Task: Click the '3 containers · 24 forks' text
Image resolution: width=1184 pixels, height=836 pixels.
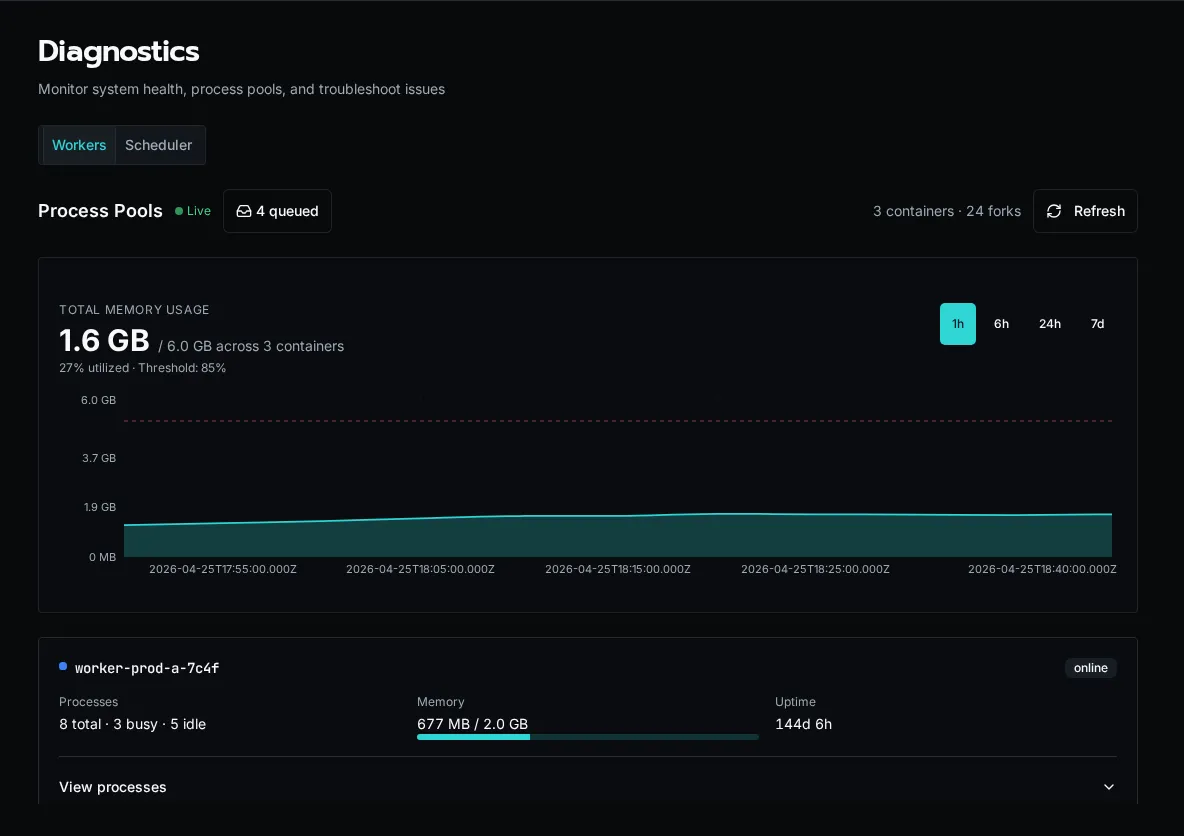Action: (947, 211)
